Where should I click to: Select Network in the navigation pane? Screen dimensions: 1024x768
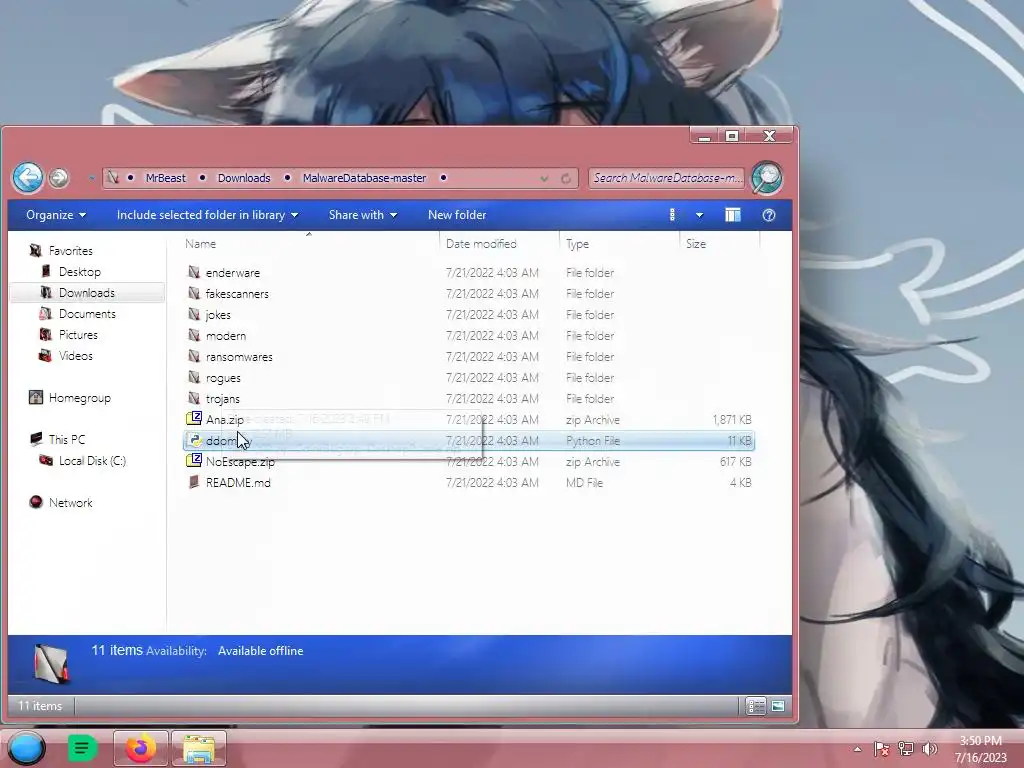click(71, 502)
